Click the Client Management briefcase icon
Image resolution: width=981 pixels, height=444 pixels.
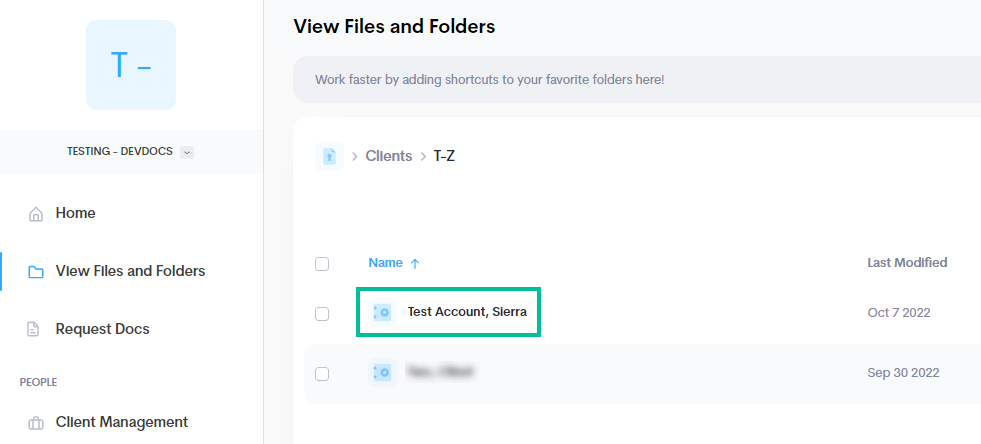[x=36, y=423]
